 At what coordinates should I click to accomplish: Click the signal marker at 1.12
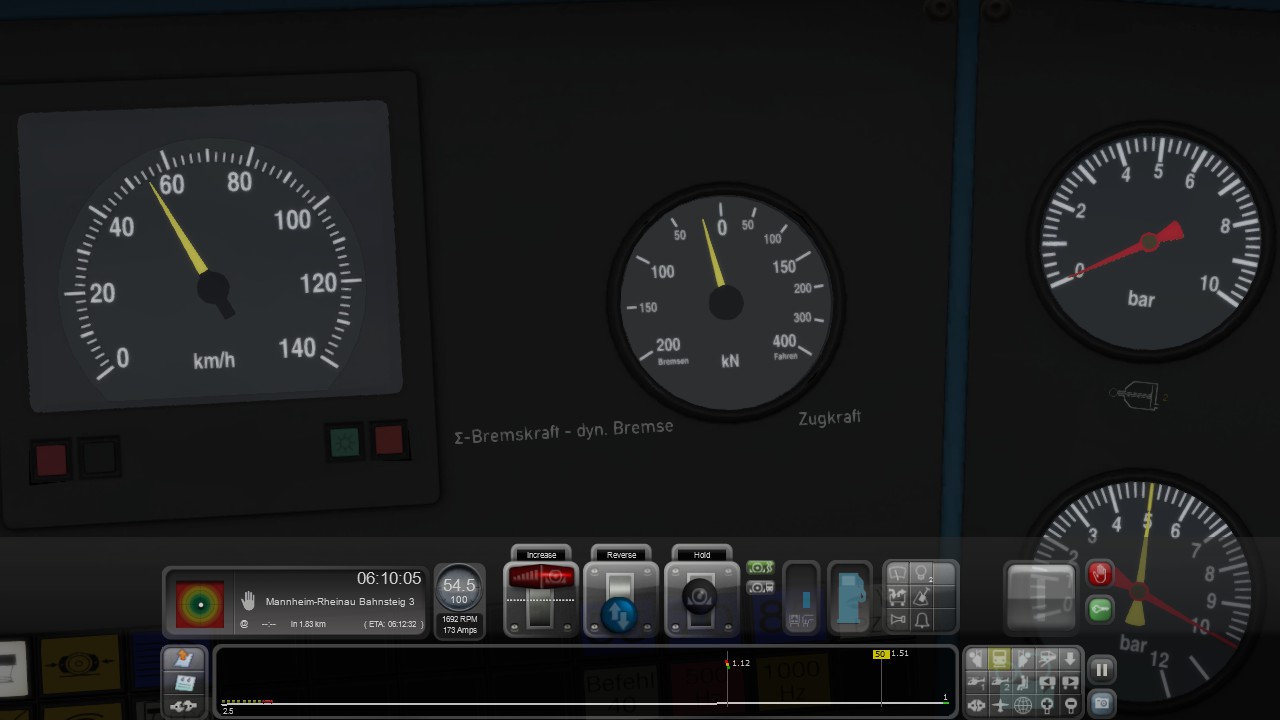(727, 663)
